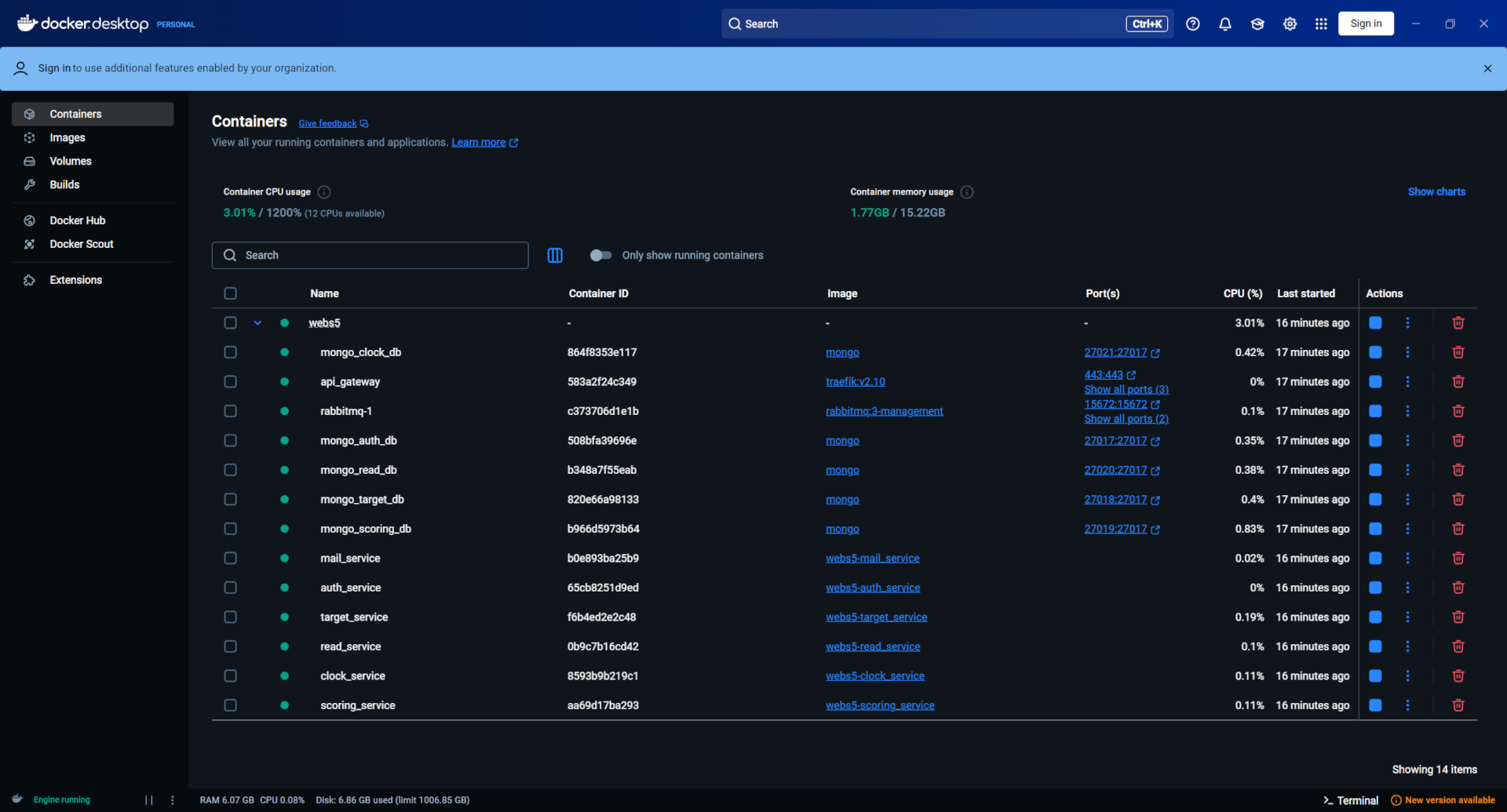The height and width of the screenshot is (812, 1507).
Task: Open the column customization icon beside search
Action: click(x=555, y=255)
